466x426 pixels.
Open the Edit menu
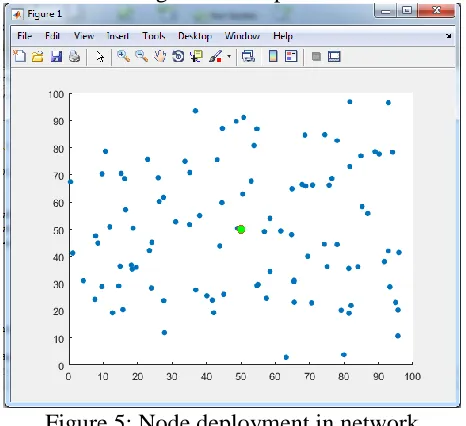(52, 36)
